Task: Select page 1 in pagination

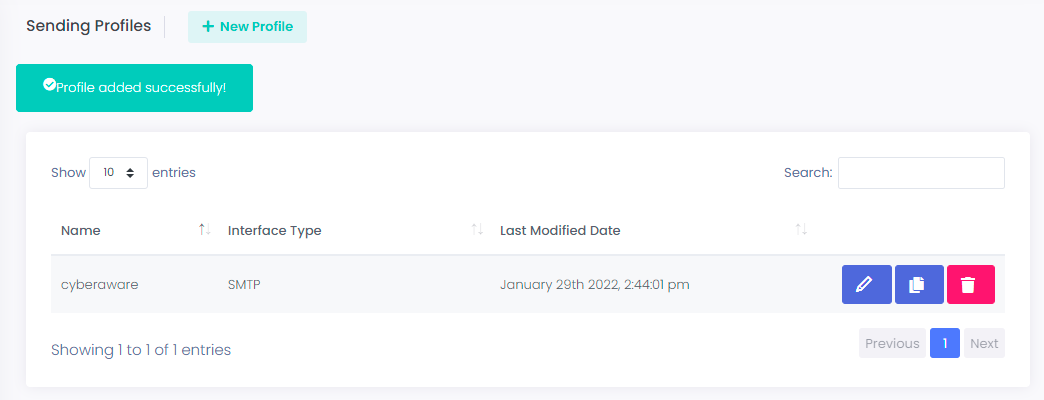Action: tap(945, 343)
